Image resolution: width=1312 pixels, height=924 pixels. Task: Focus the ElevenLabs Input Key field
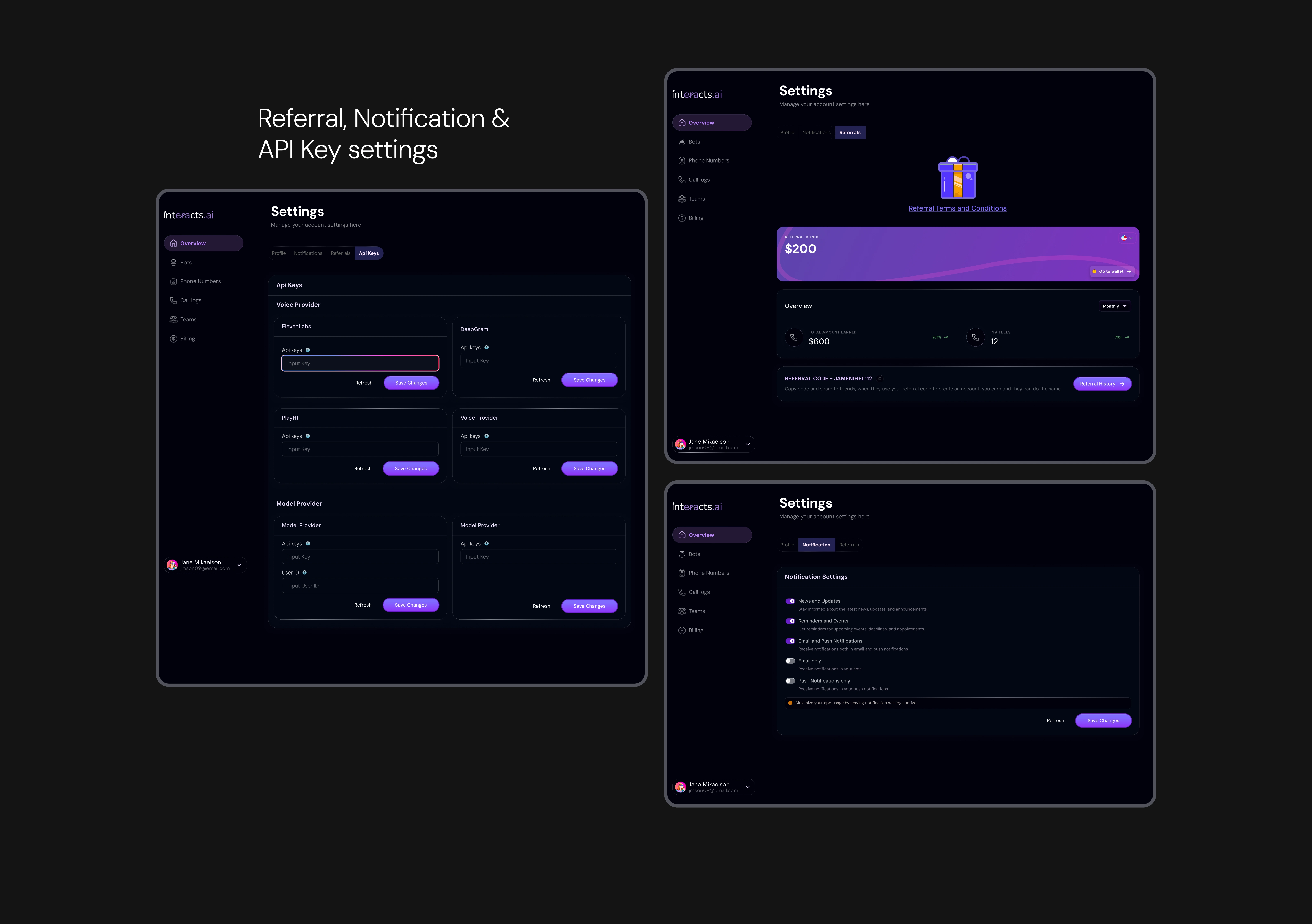[x=360, y=363]
